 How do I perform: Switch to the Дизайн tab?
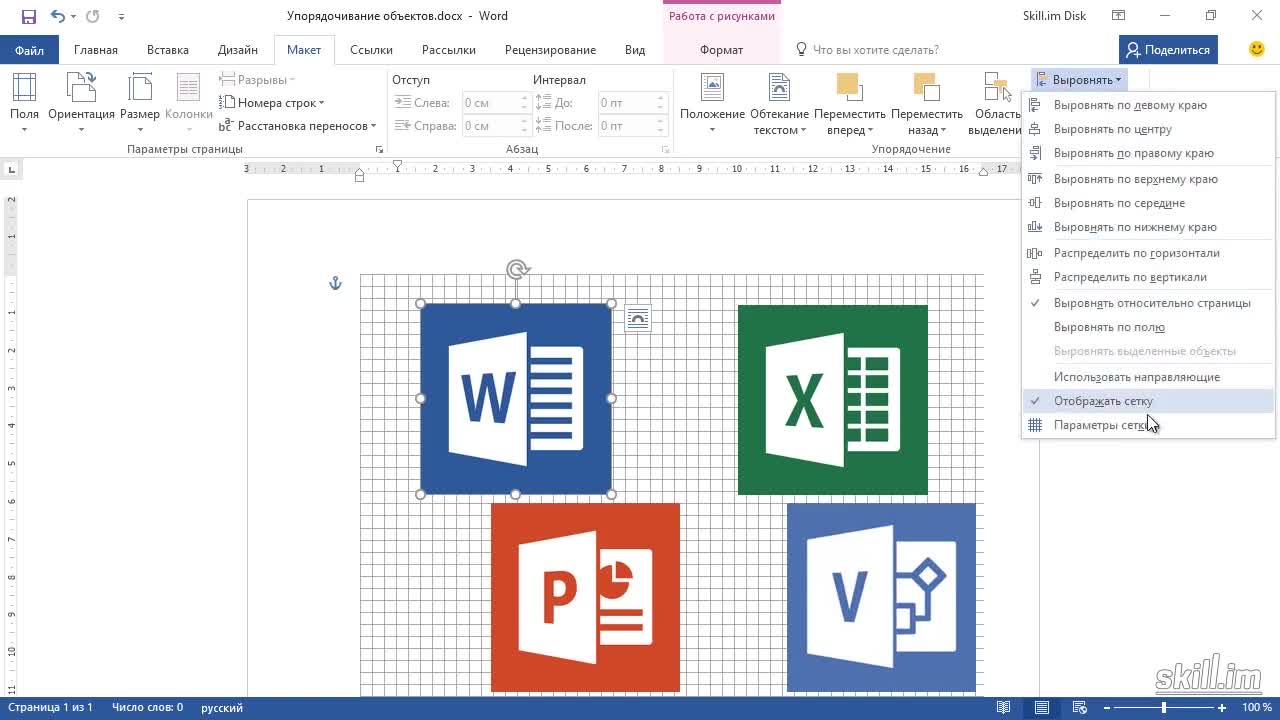point(238,50)
